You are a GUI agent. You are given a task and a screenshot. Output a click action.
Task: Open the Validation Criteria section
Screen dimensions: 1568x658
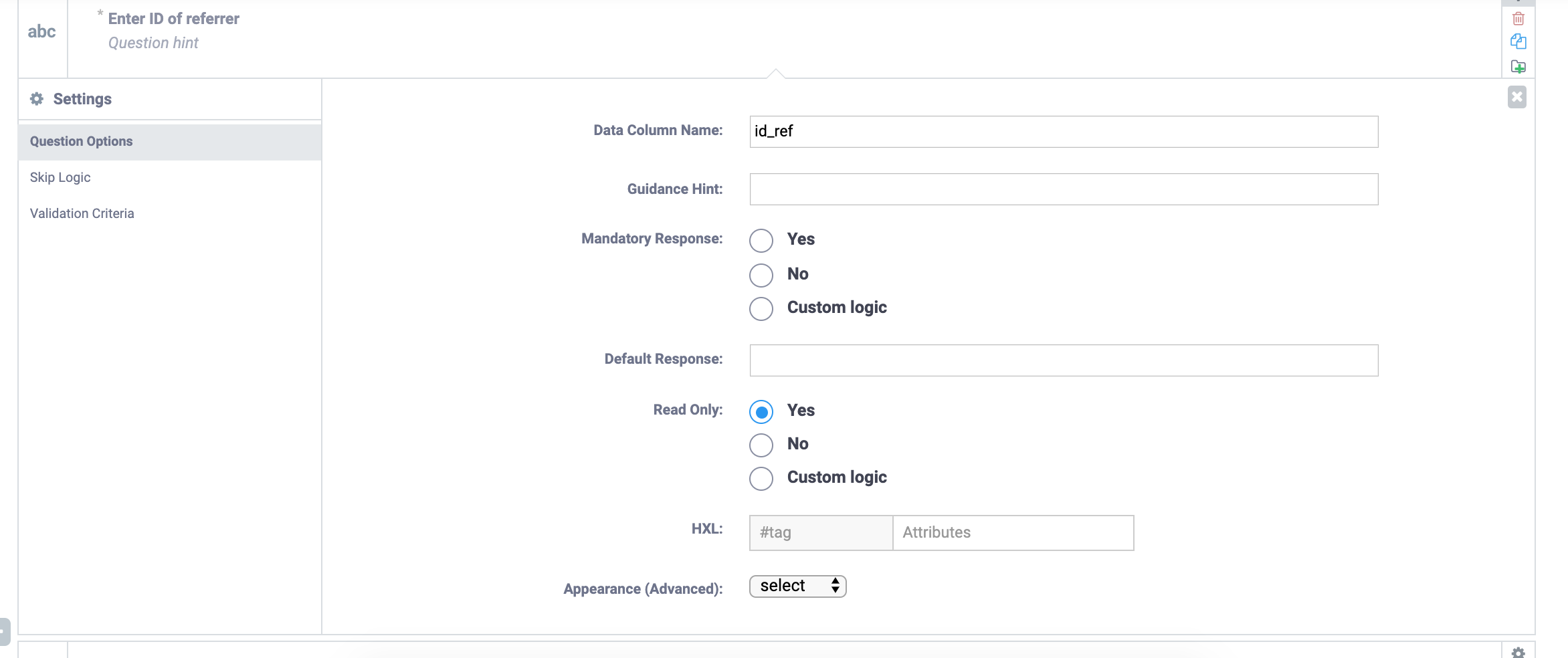tap(82, 213)
